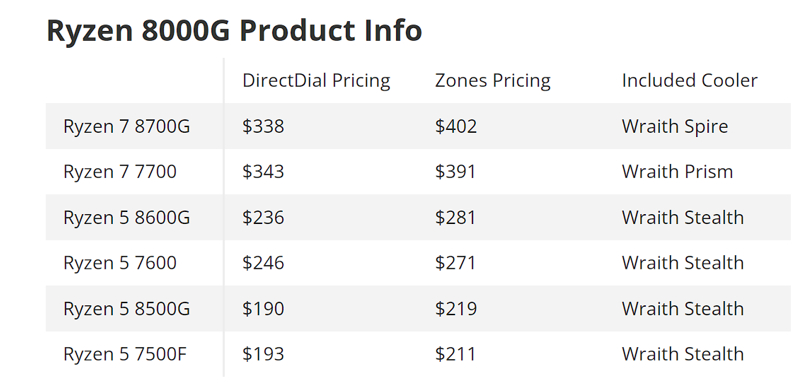Click the Ryzen 8000G Product Info heading
The width and height of the screenshot is (811, 391).
(x=234, y=31)
